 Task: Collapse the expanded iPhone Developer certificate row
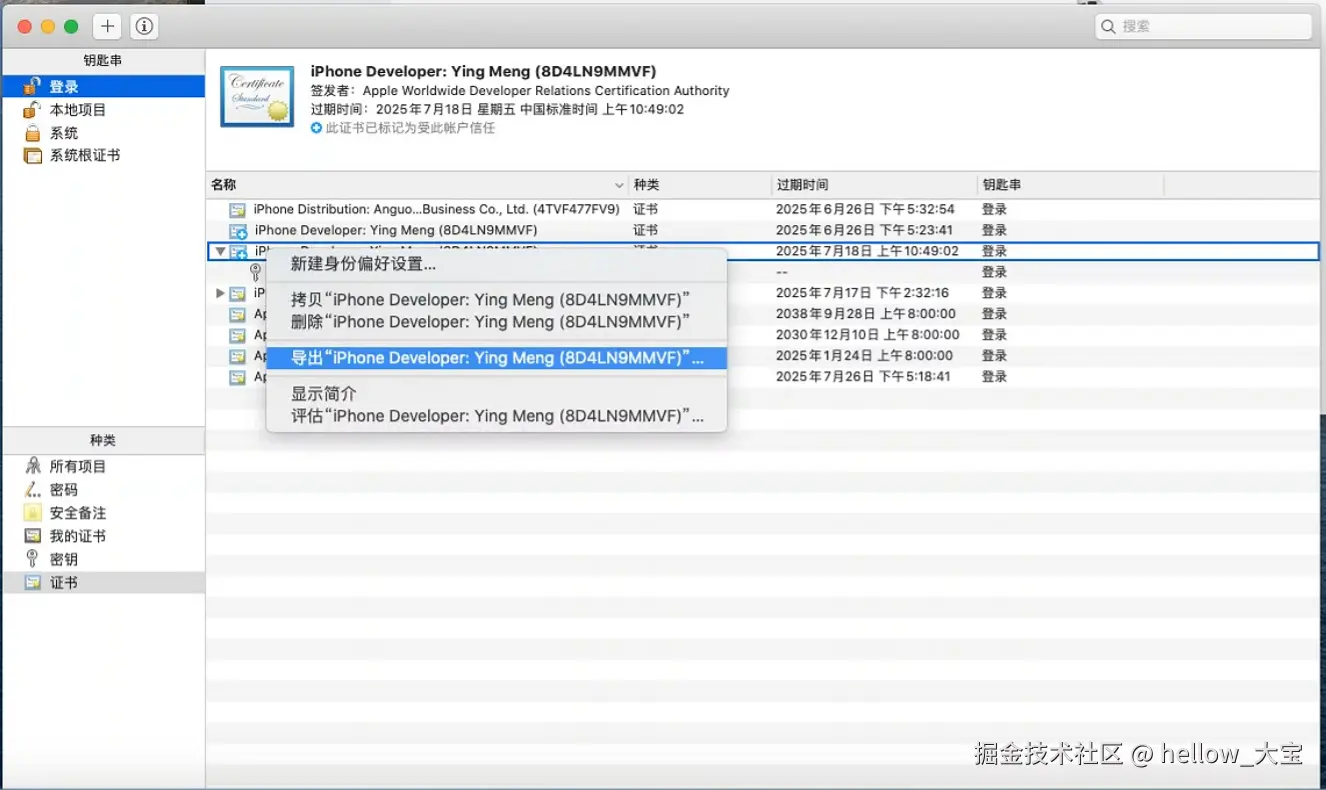[x=220, y=251]
